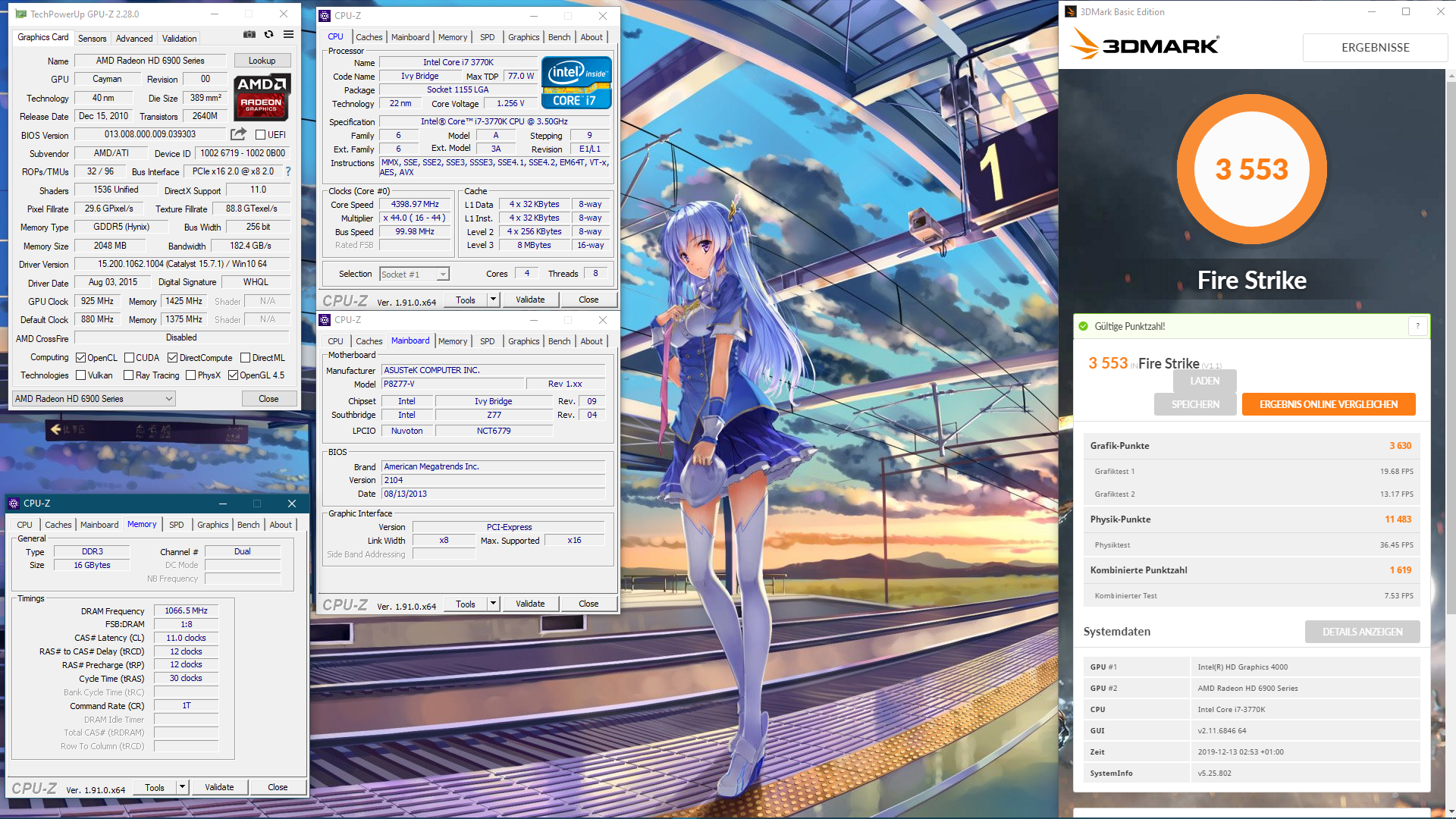Viewport: 1456px width, 819px height.
Task: Click the 3DMark title bar app icon
Action: point(1071,11)
